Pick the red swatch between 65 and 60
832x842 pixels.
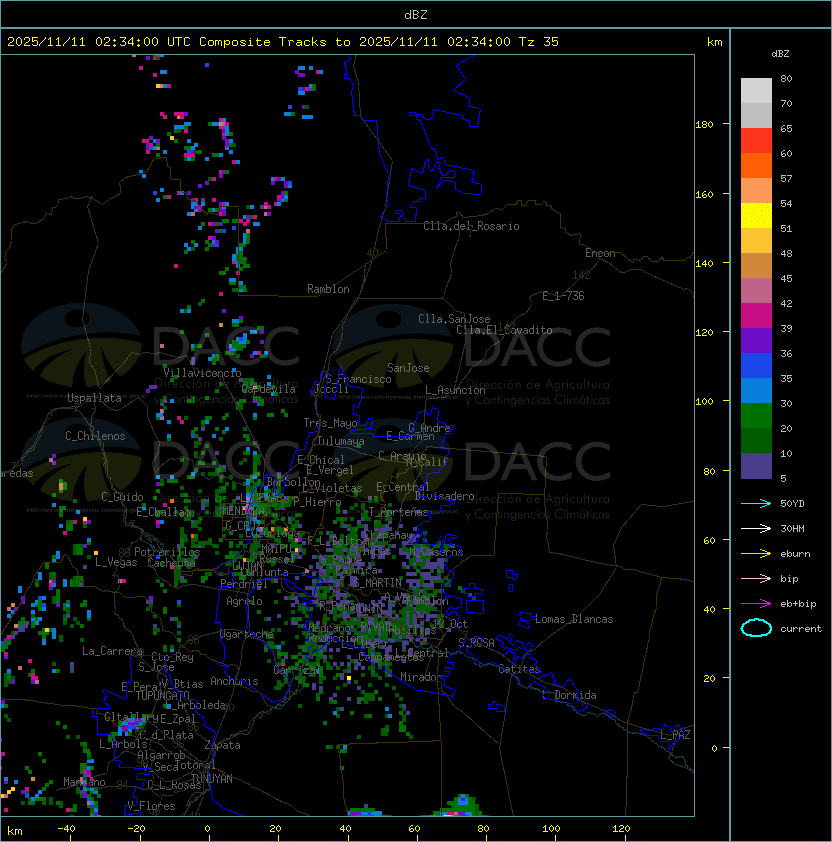coord(756,141)
